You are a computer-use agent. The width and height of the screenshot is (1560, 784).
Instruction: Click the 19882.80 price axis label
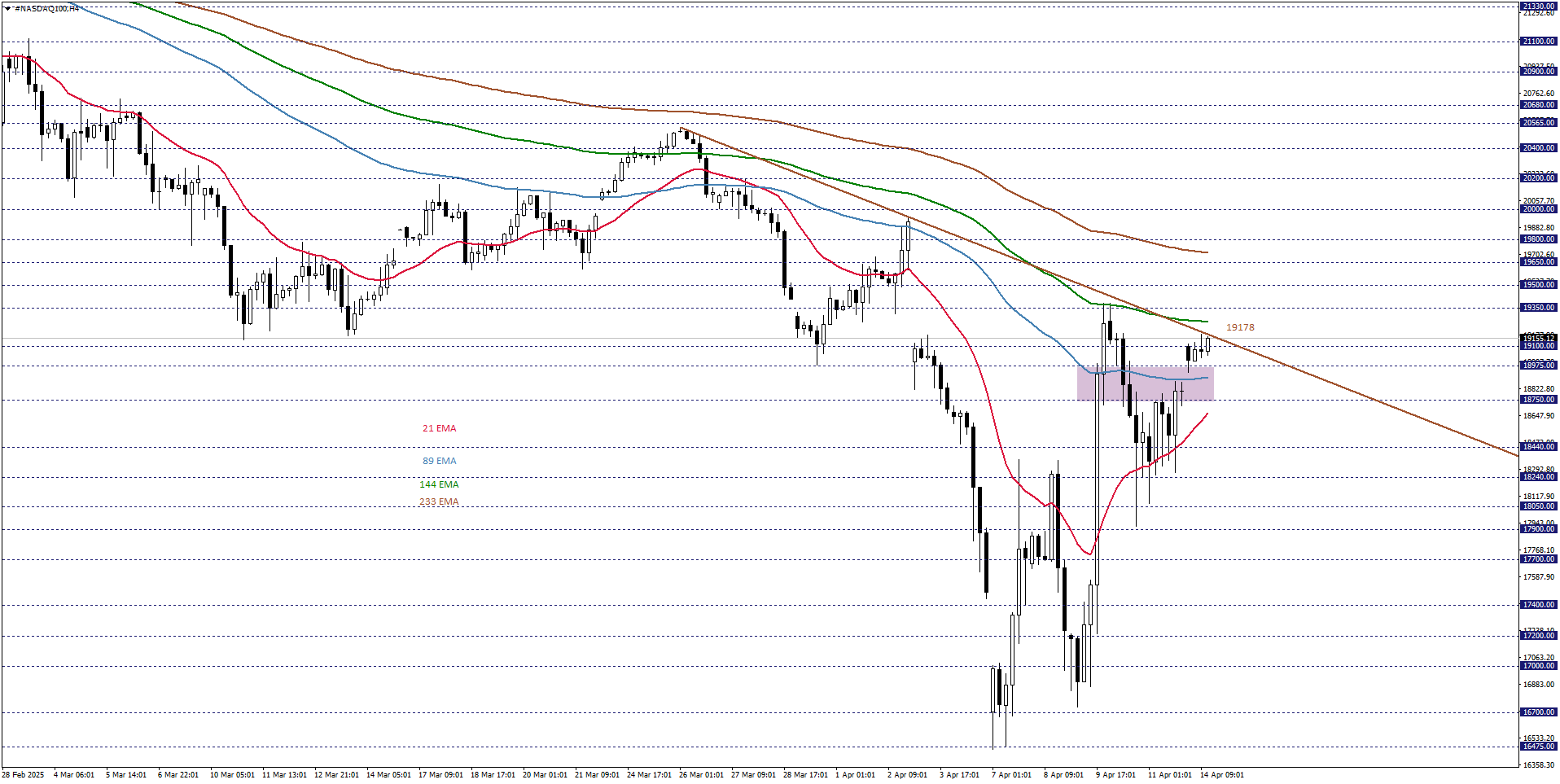[x=1539, y=228]
